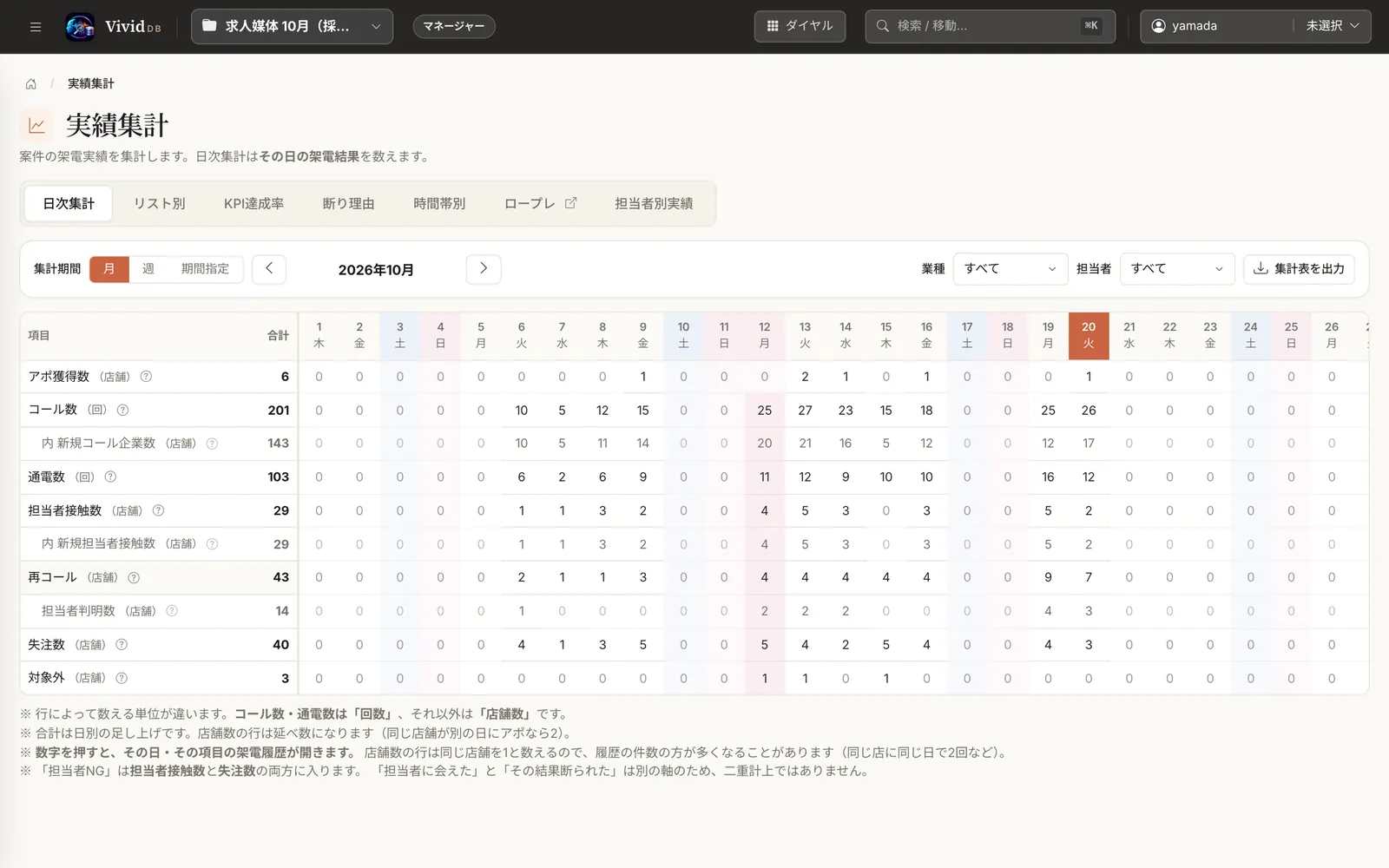Click the 2026年10月 period label
The width and height of the screenshot is (1389, 868).
click(376, 270)
